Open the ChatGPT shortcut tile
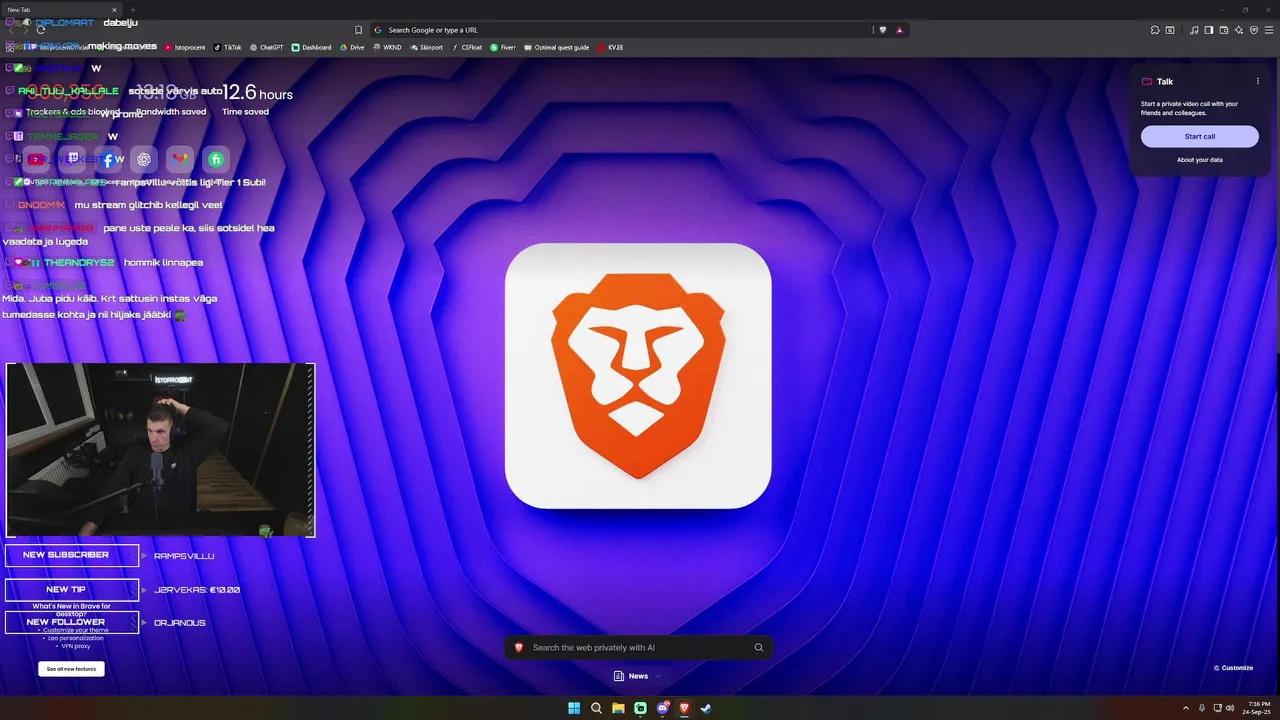 point(144,160)
